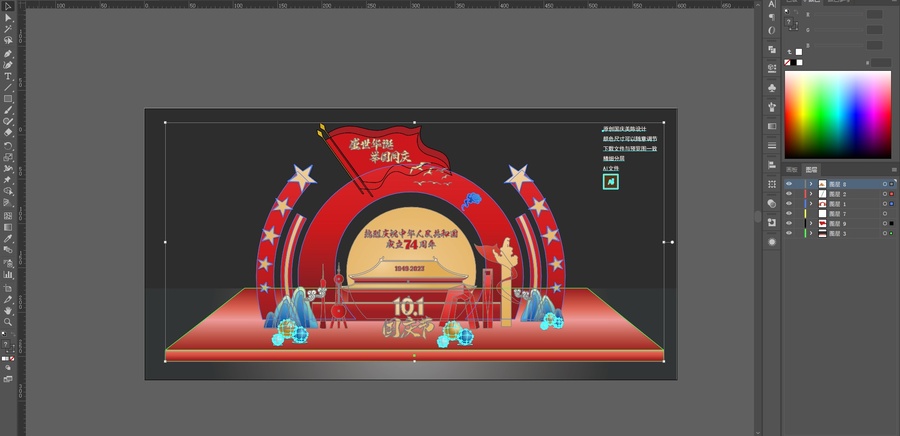Select the Mesh tool
900x436 pixels.
click(8, 216)
